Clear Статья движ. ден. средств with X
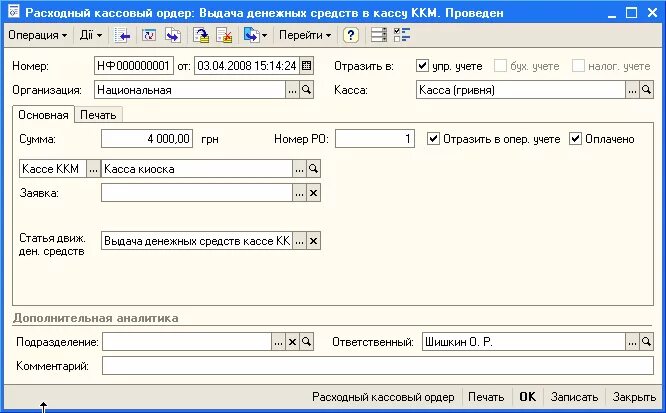The image size is (666, 413). (x=313, y=241)
